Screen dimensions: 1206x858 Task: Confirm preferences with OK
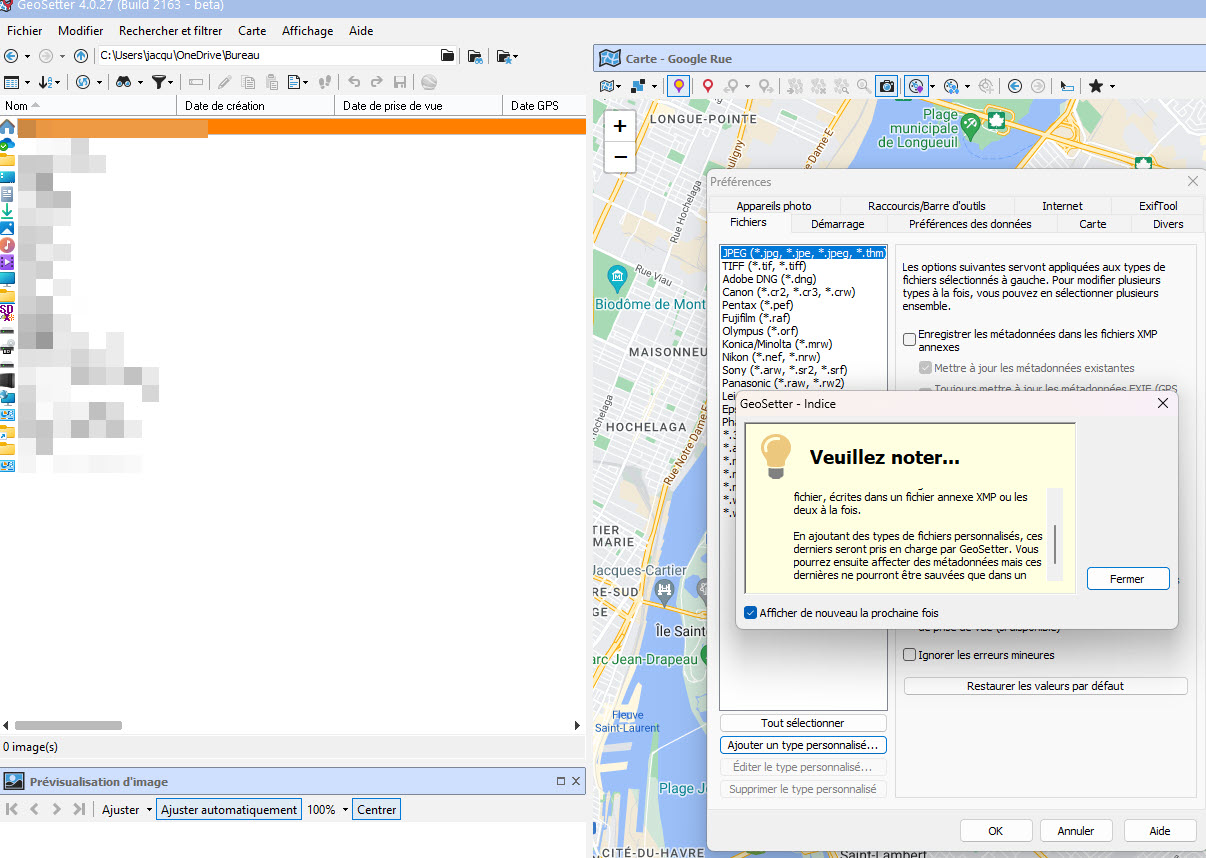pyautogui.click(x=996, y=830)
